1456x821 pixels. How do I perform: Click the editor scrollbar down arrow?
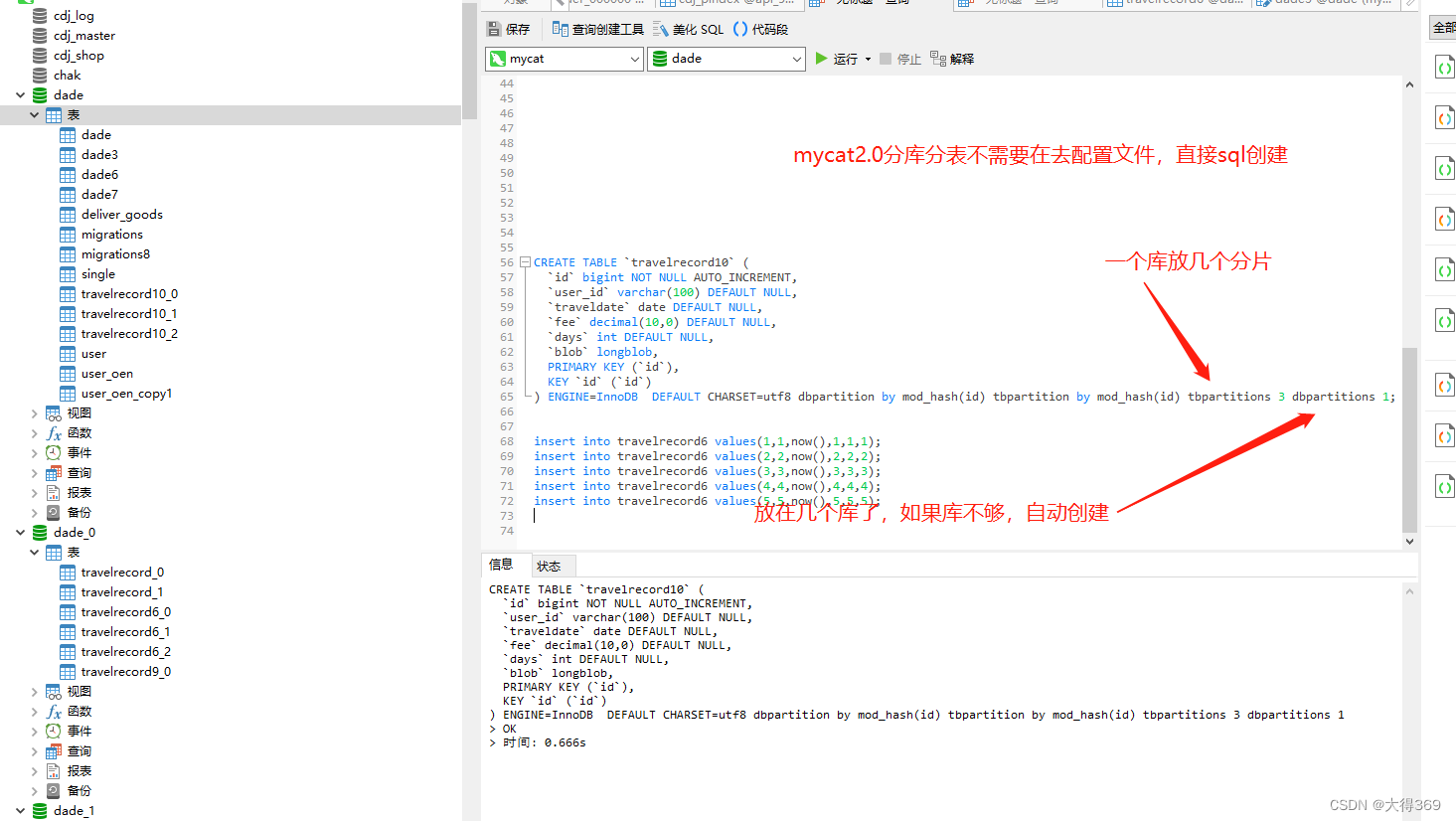1409,542
